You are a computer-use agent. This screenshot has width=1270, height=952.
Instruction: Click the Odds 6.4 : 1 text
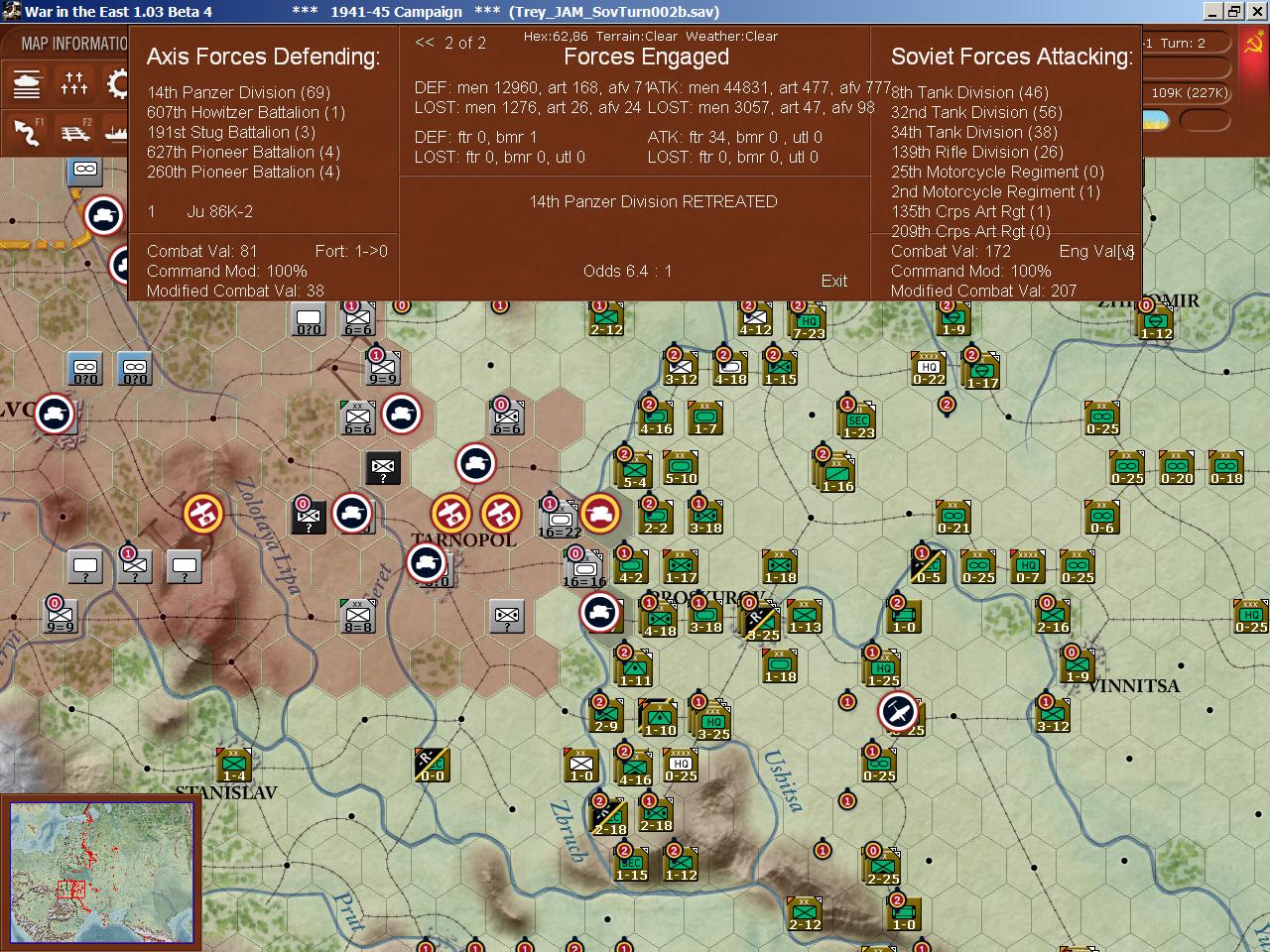(x=627, y=271)
